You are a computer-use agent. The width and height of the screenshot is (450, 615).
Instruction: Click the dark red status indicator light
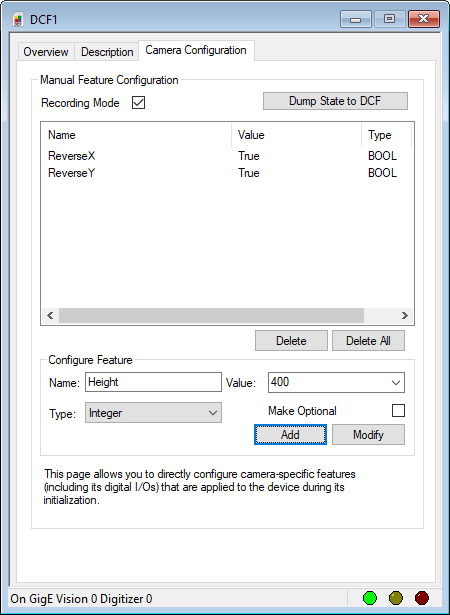pos(421,598)
